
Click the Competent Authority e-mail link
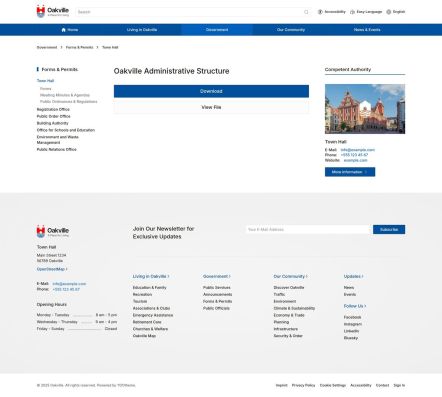[x=358, y=150]
